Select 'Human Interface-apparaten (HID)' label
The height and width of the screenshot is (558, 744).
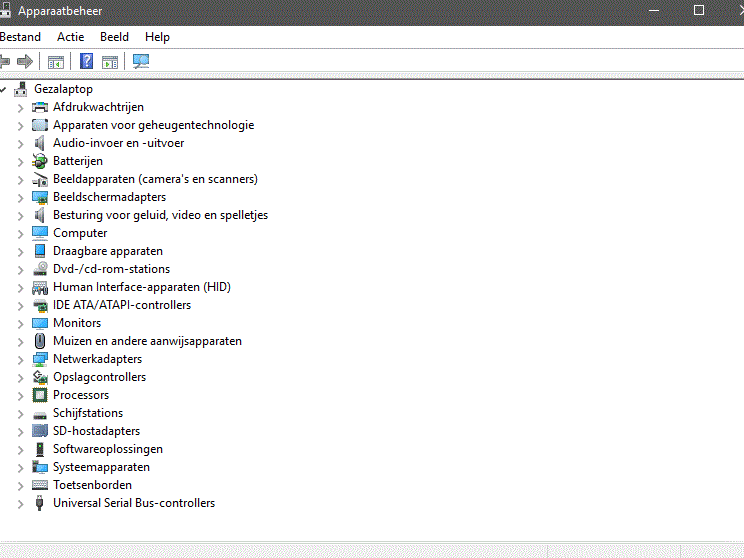142,288
